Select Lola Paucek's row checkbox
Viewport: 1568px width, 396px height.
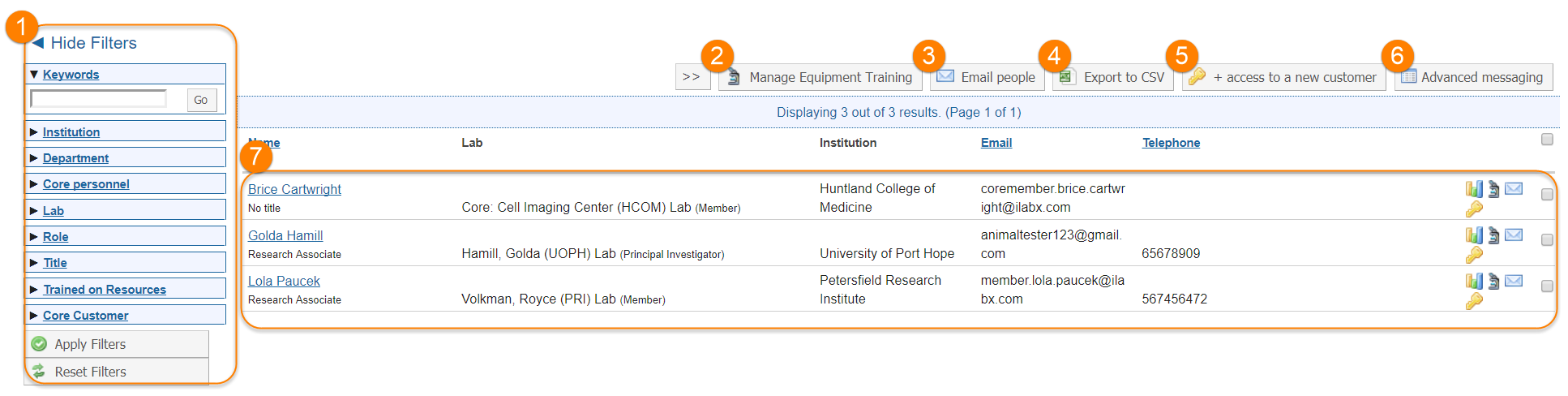(x=1547, y=286)
